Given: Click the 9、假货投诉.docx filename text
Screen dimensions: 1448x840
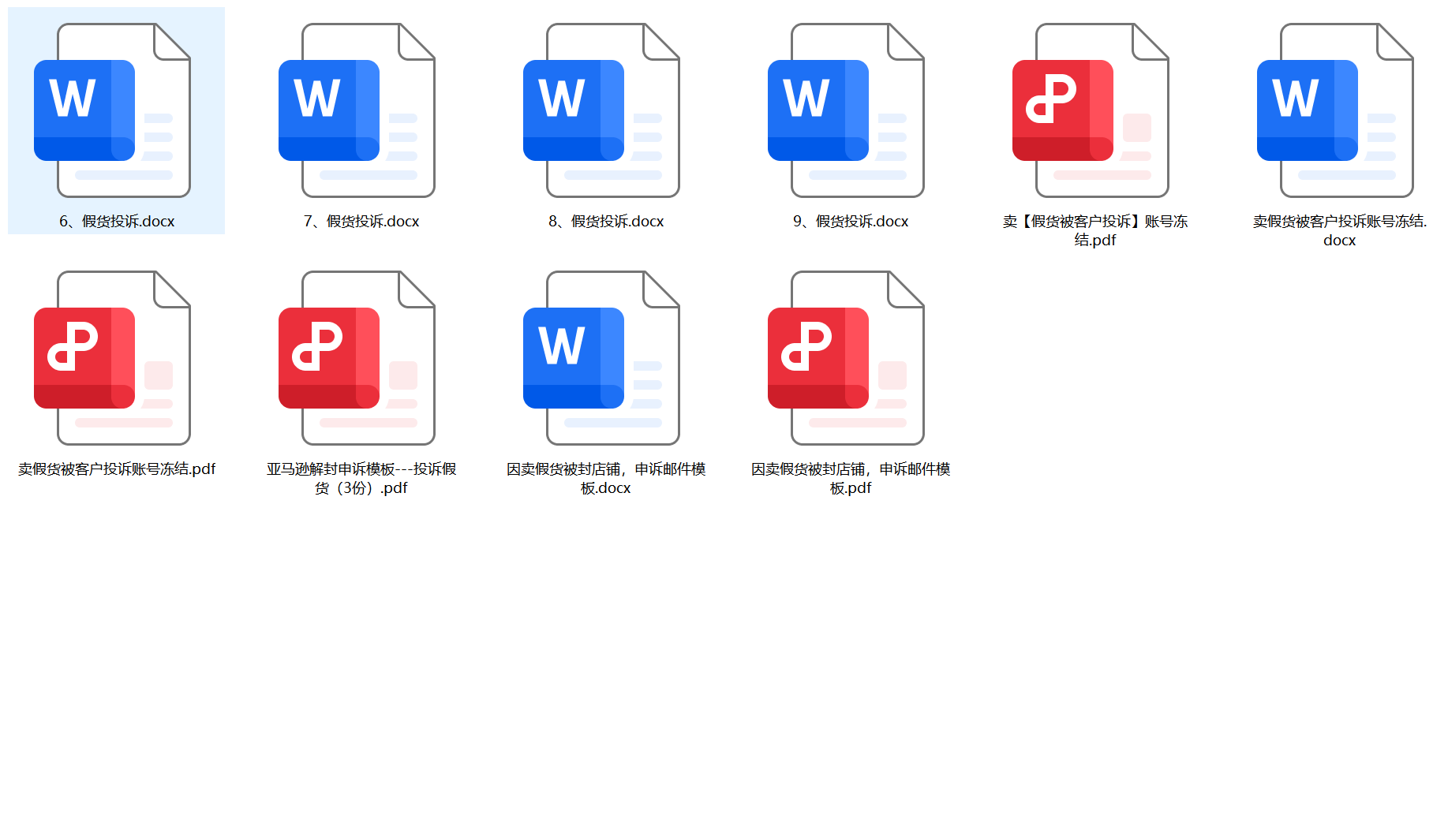Looking at the screenshot, I should [x=851, y=222].
